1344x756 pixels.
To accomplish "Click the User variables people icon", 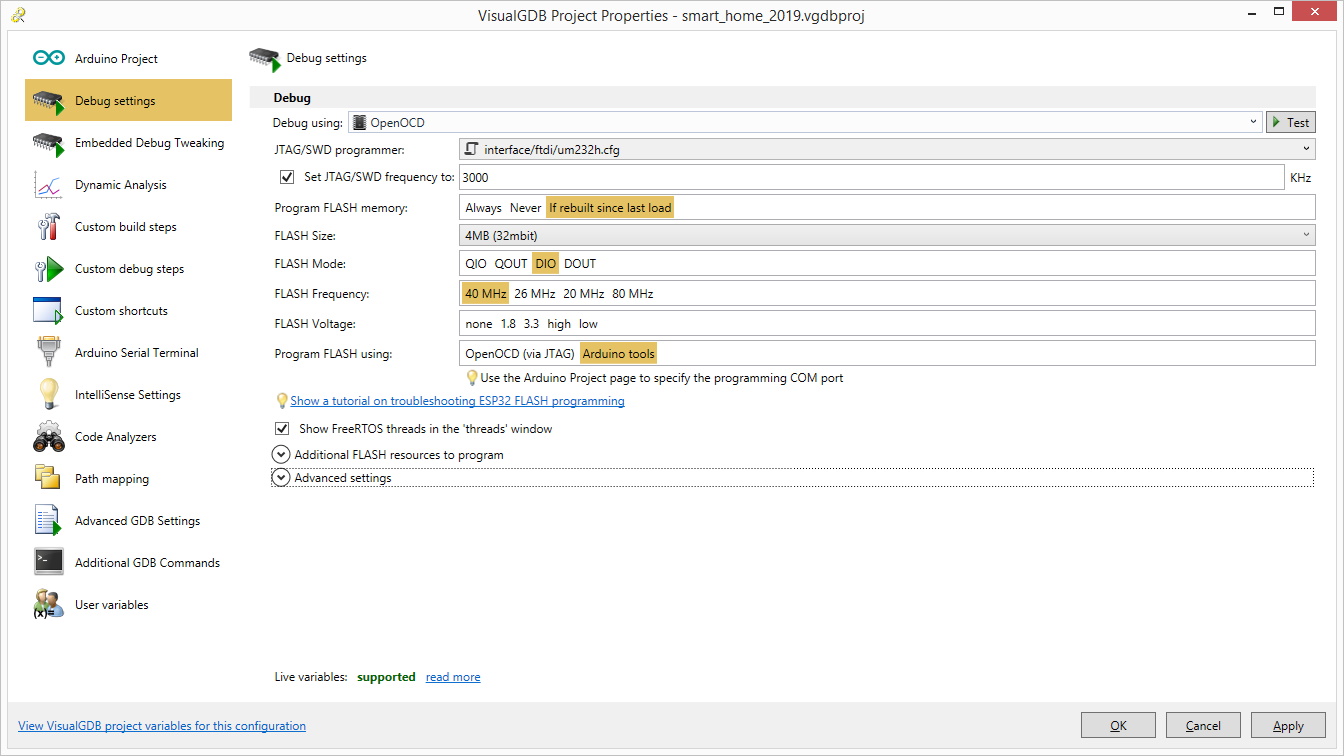I will pyautogui.click(x=49, y=605).
